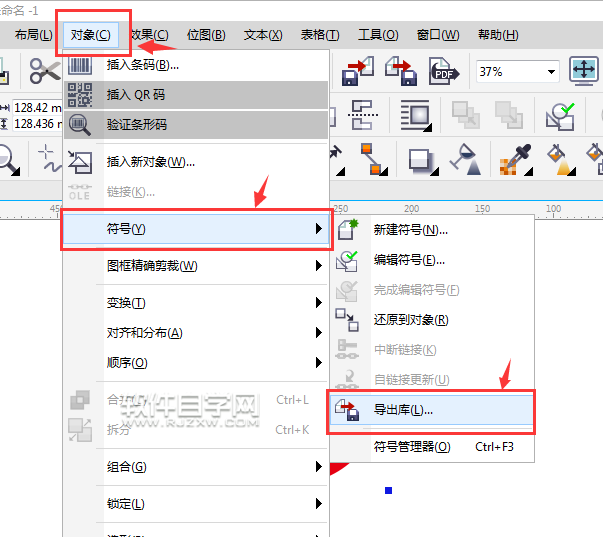The height and width of the screenshot is (537, 603).
Task: Choose 导出库(L)... from submenu
Action: point(431,410)
